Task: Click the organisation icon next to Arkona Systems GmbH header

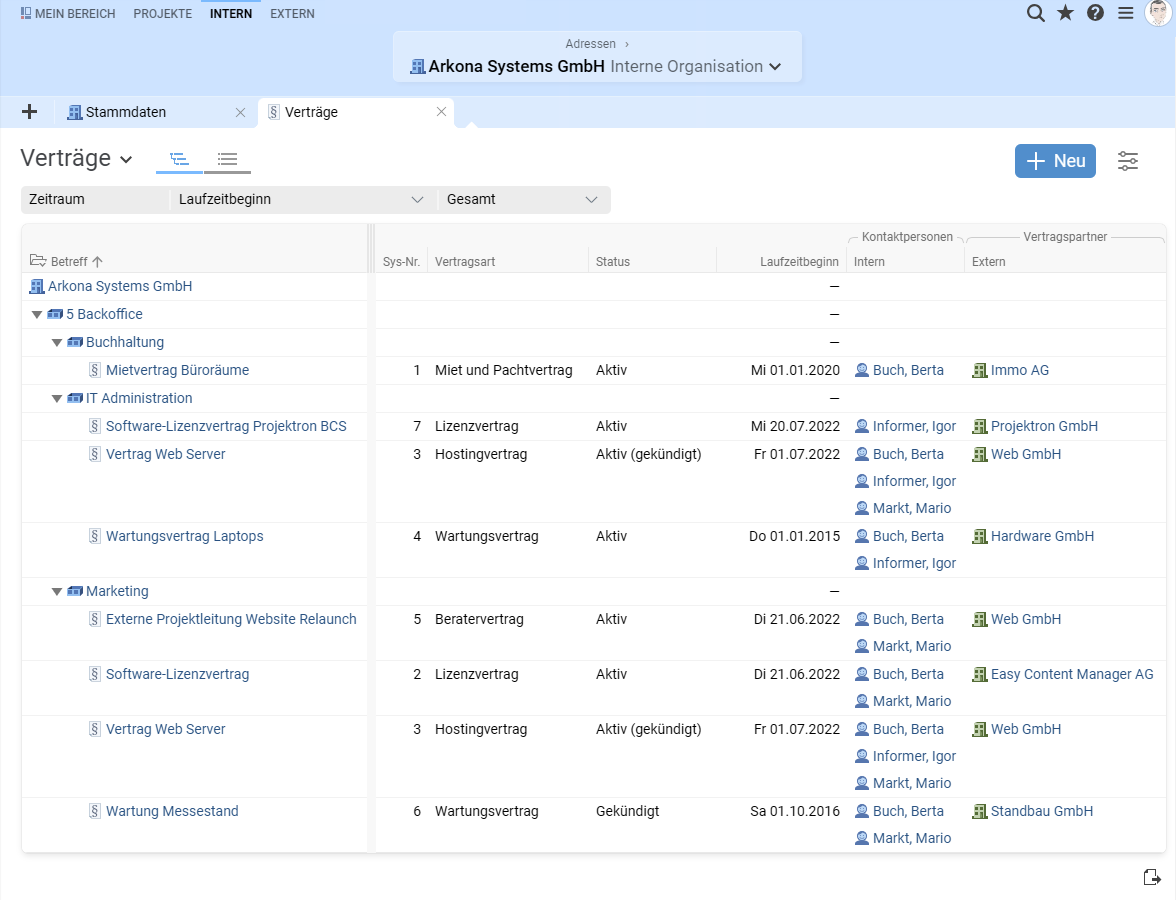Action: coord(418,67)
